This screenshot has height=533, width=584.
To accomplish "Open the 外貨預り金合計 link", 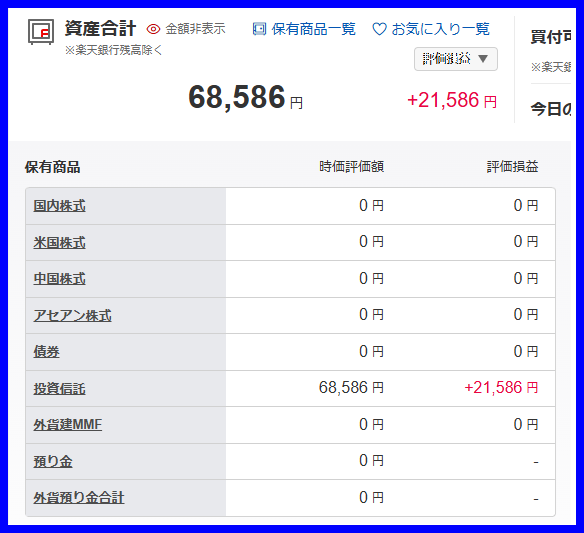I will pos(79,498).
